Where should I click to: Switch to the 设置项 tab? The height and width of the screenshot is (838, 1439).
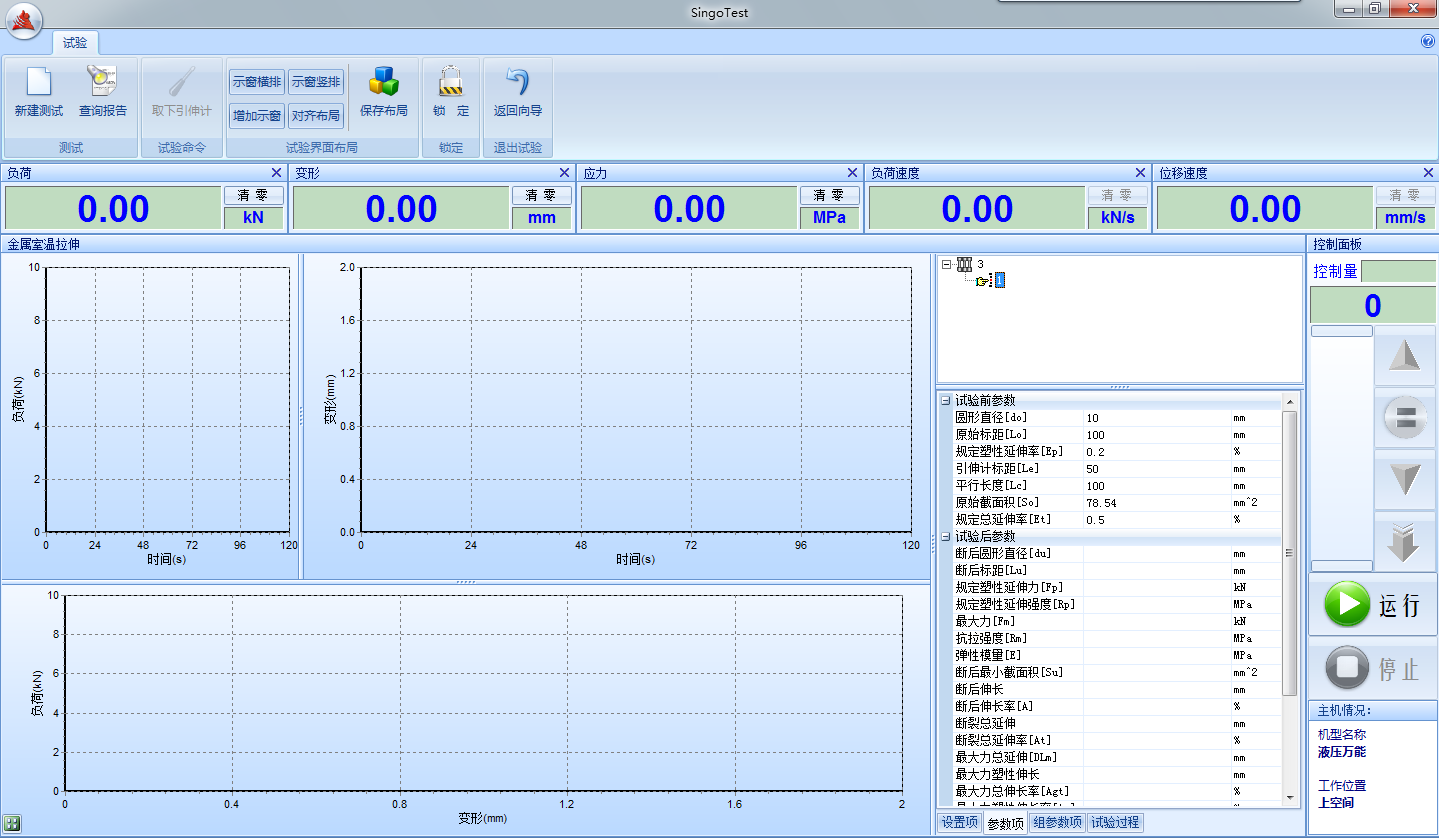point(959,823)
